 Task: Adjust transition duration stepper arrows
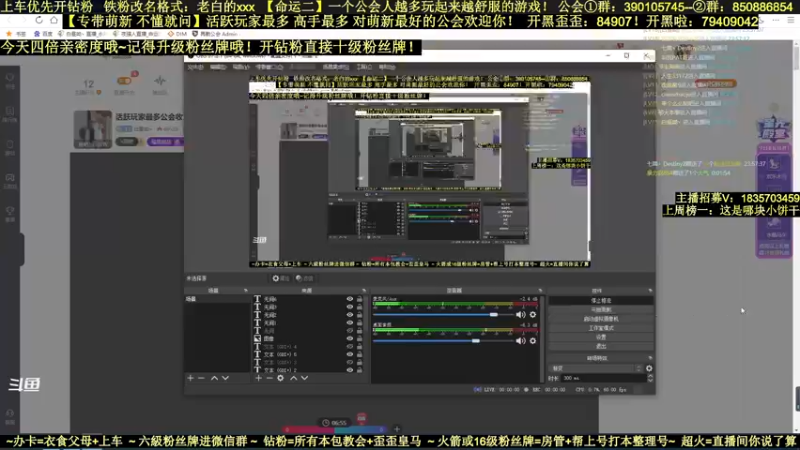coord(650,378)
